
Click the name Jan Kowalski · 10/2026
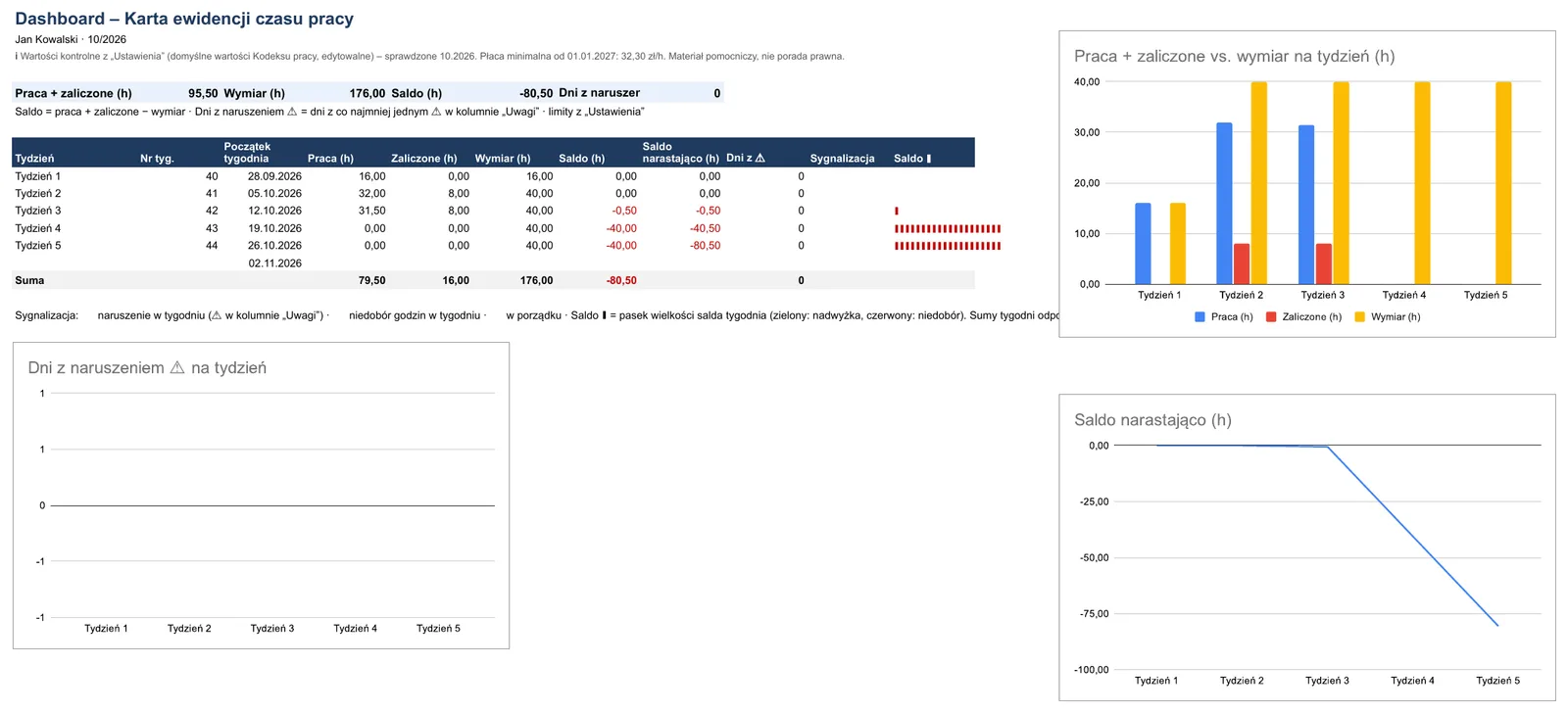(71, 39)
